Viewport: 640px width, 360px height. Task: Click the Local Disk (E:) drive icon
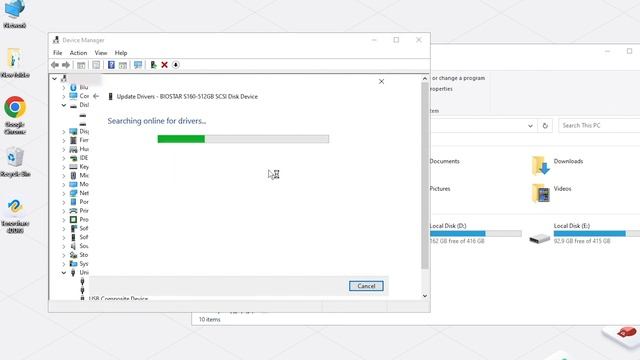pyautogui.click(x=540, y=238)
